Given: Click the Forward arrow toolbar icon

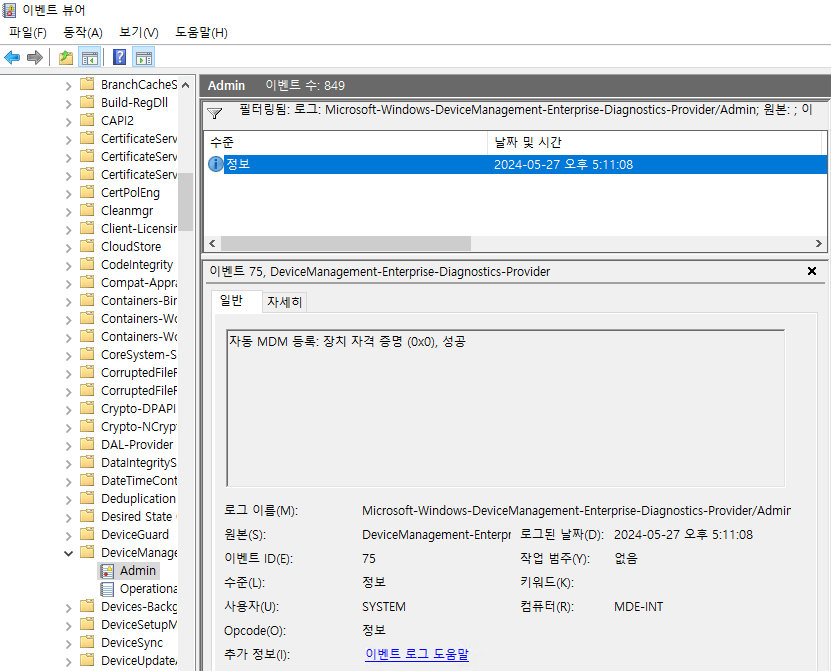Looking at the screenshot, I should point(34,57).
